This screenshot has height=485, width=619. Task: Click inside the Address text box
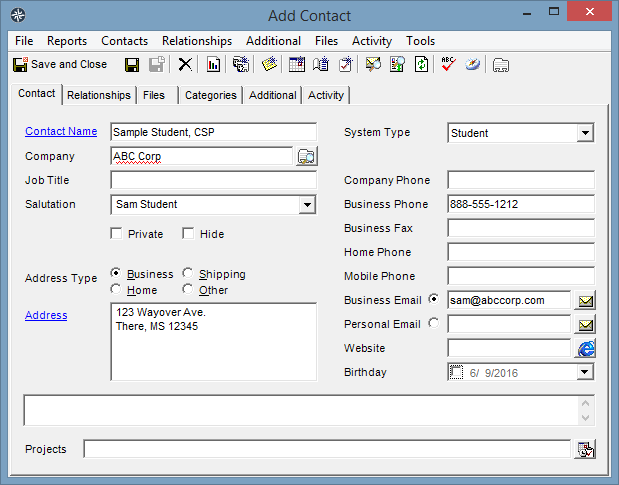[x=214, y=342]
